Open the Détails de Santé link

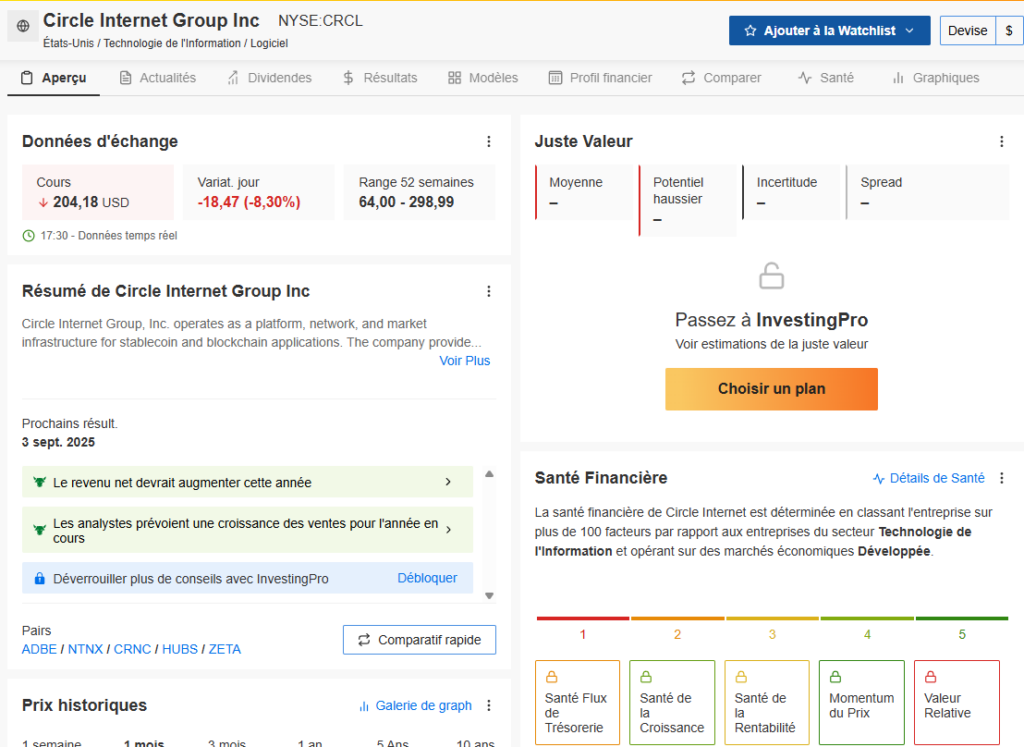(x=928, y=478)
